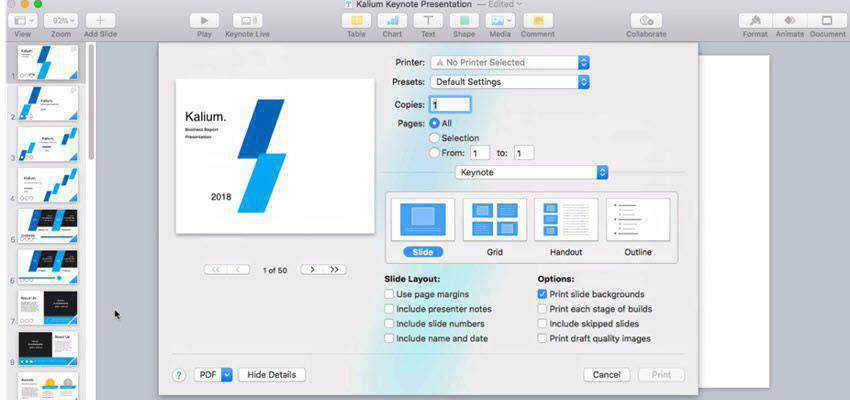
Task: Go to first preview page
Action: (215, 269)
